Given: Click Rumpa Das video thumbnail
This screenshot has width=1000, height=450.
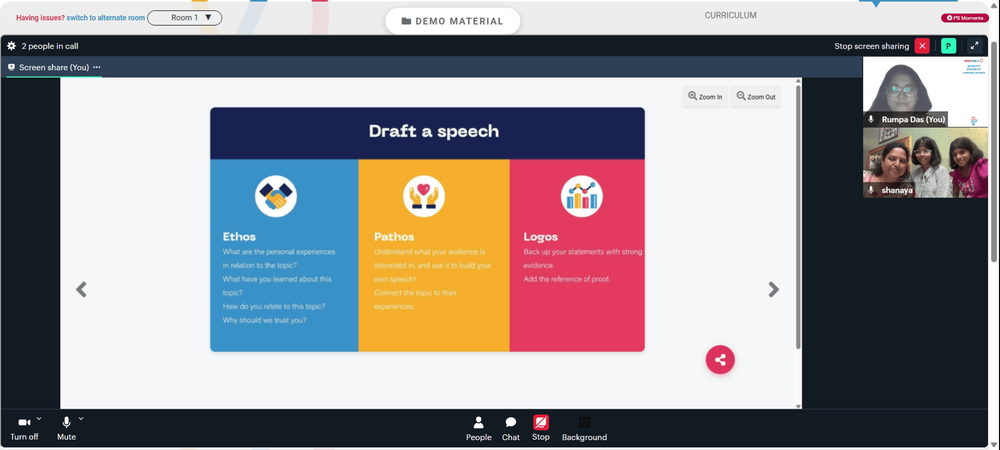Looking at the screenshot, I should click(925, 92).
